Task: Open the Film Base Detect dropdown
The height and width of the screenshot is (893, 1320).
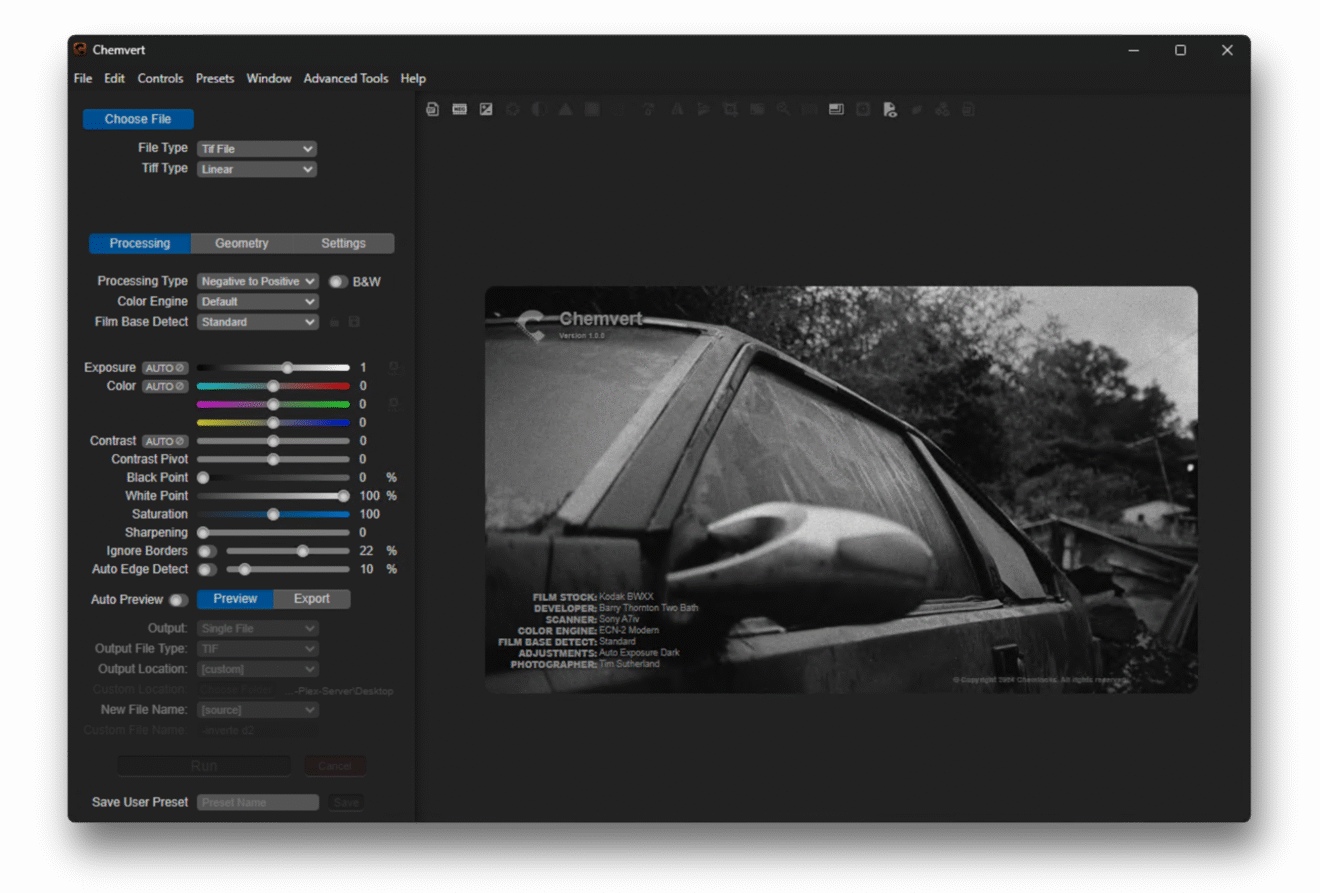Action: tap(257, 321)
